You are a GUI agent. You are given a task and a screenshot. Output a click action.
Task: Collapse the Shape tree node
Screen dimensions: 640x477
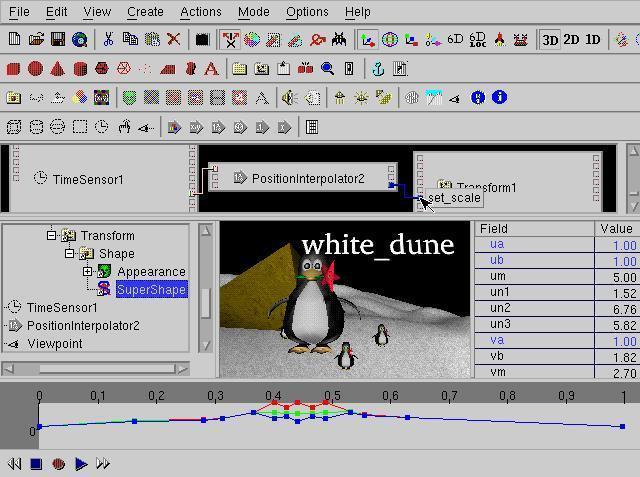click(69, 253)
